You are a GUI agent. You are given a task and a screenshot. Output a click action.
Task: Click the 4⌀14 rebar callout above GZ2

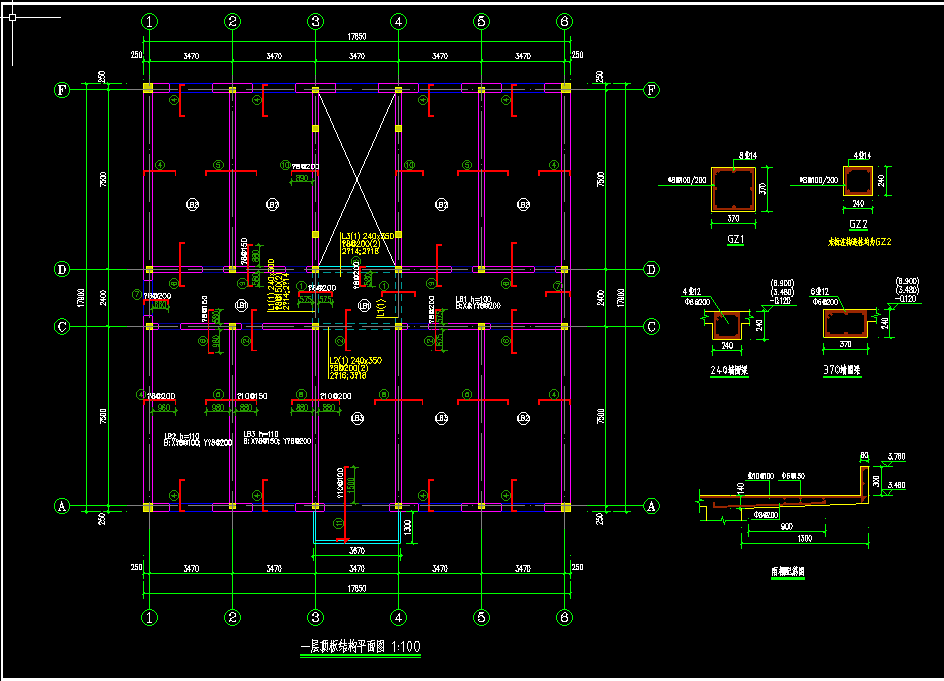862,155
